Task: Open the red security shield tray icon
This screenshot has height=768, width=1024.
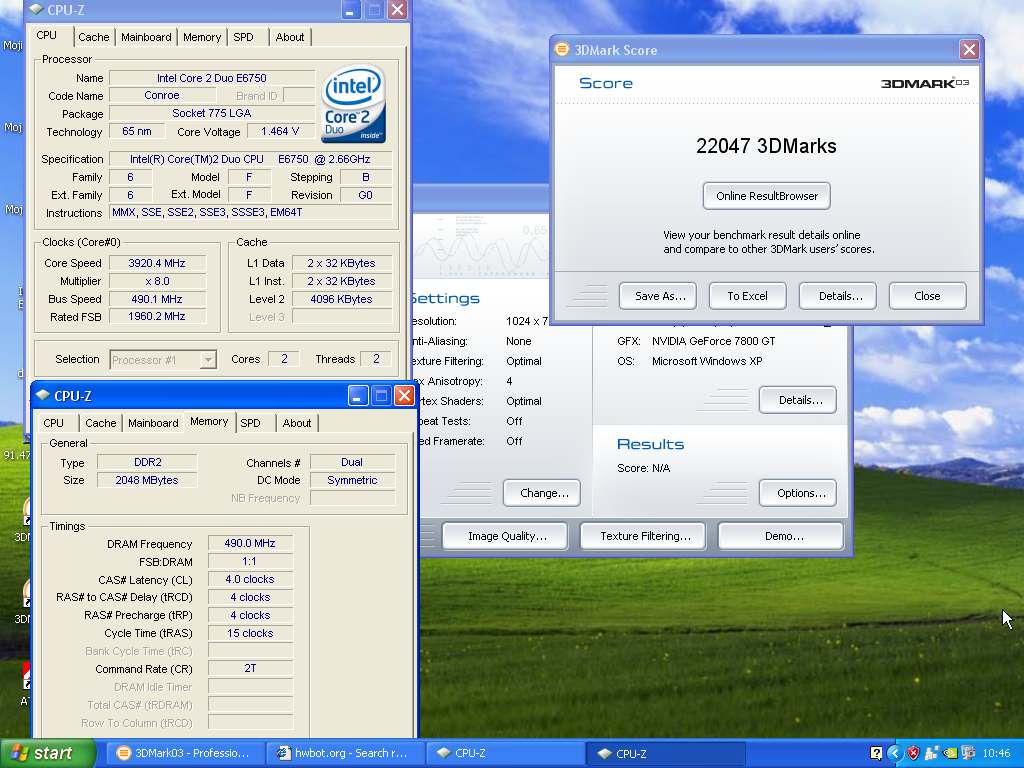Action: tap(913, 753)
